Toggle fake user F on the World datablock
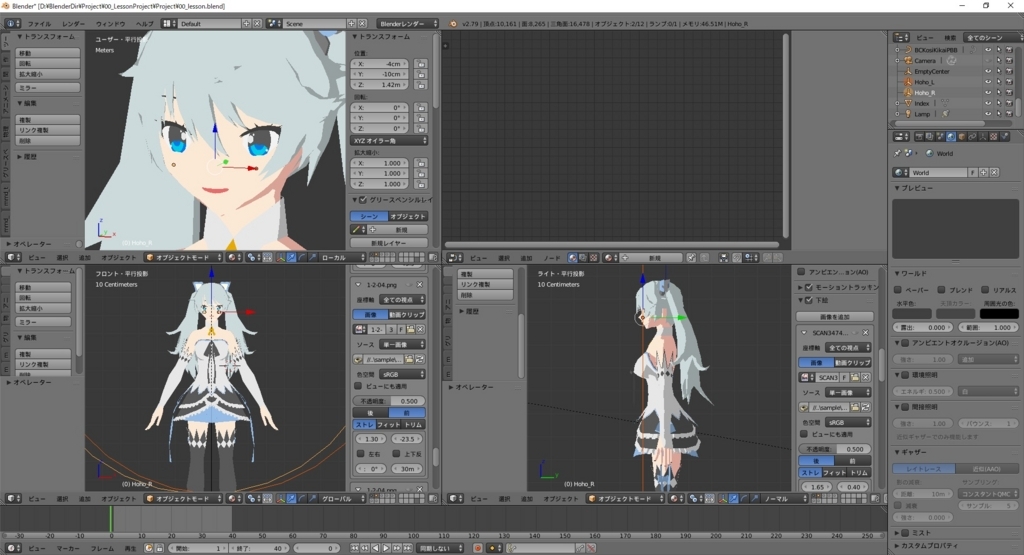The image size is (1024, 555). [972, 172]
